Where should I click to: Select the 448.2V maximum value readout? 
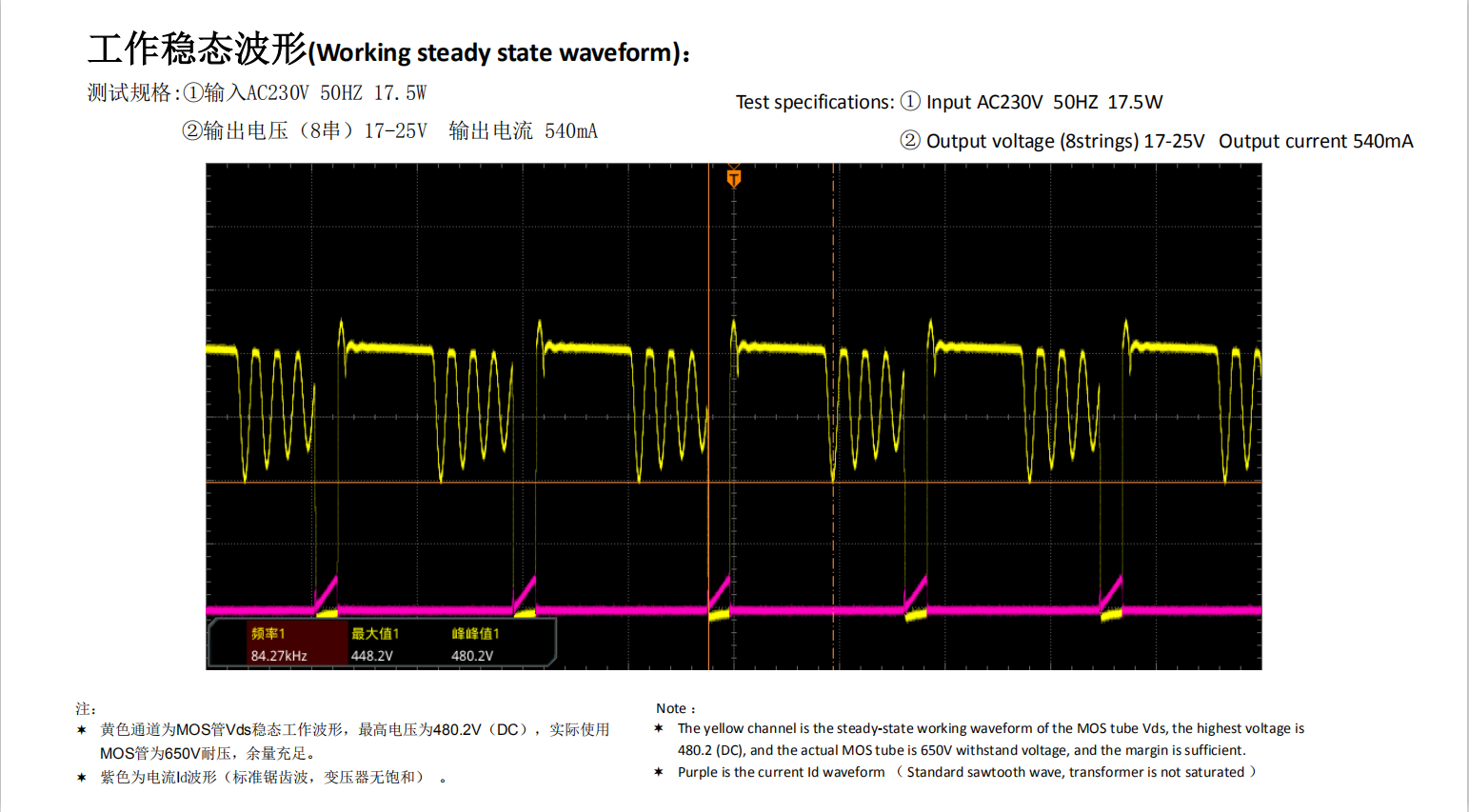tap(372, 656)
